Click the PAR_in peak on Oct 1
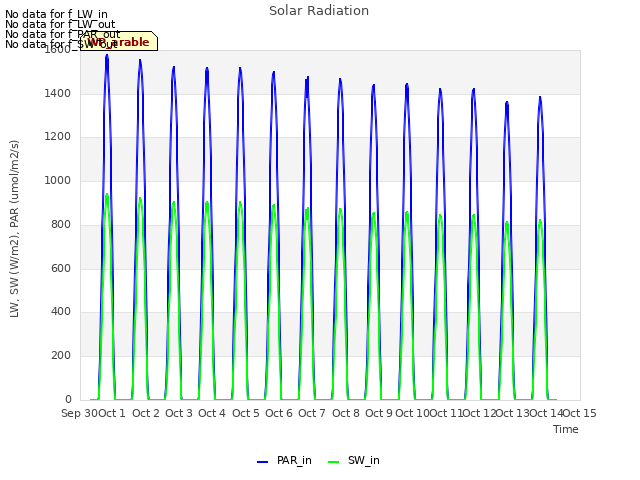The width and height of the screenshot is (640, 480). [107, 56]
